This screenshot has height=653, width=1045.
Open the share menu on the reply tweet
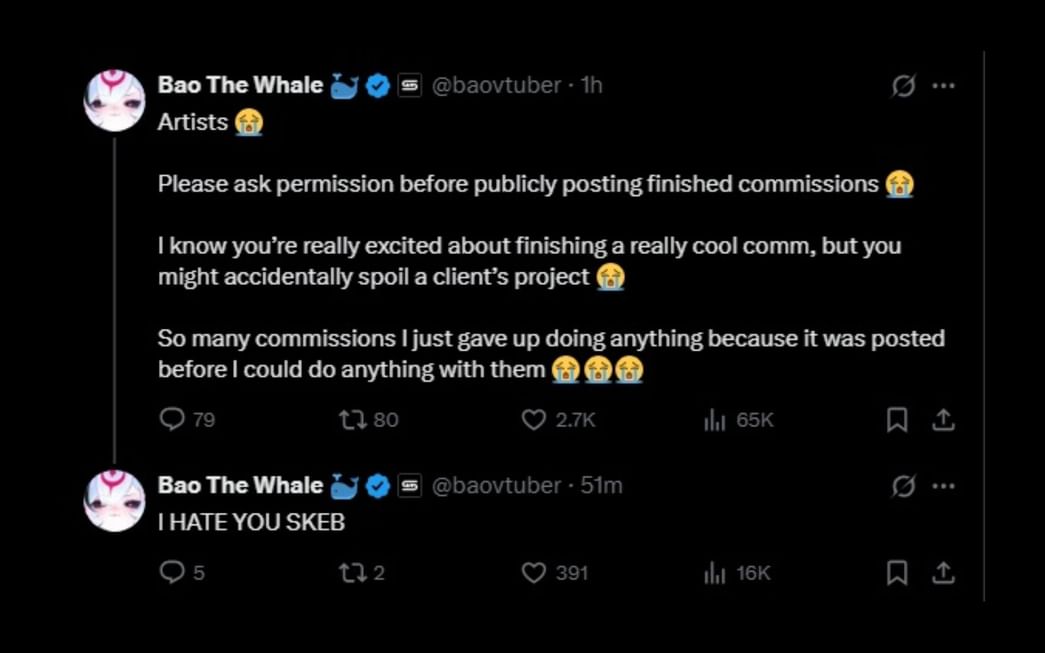tap(945, 572)
